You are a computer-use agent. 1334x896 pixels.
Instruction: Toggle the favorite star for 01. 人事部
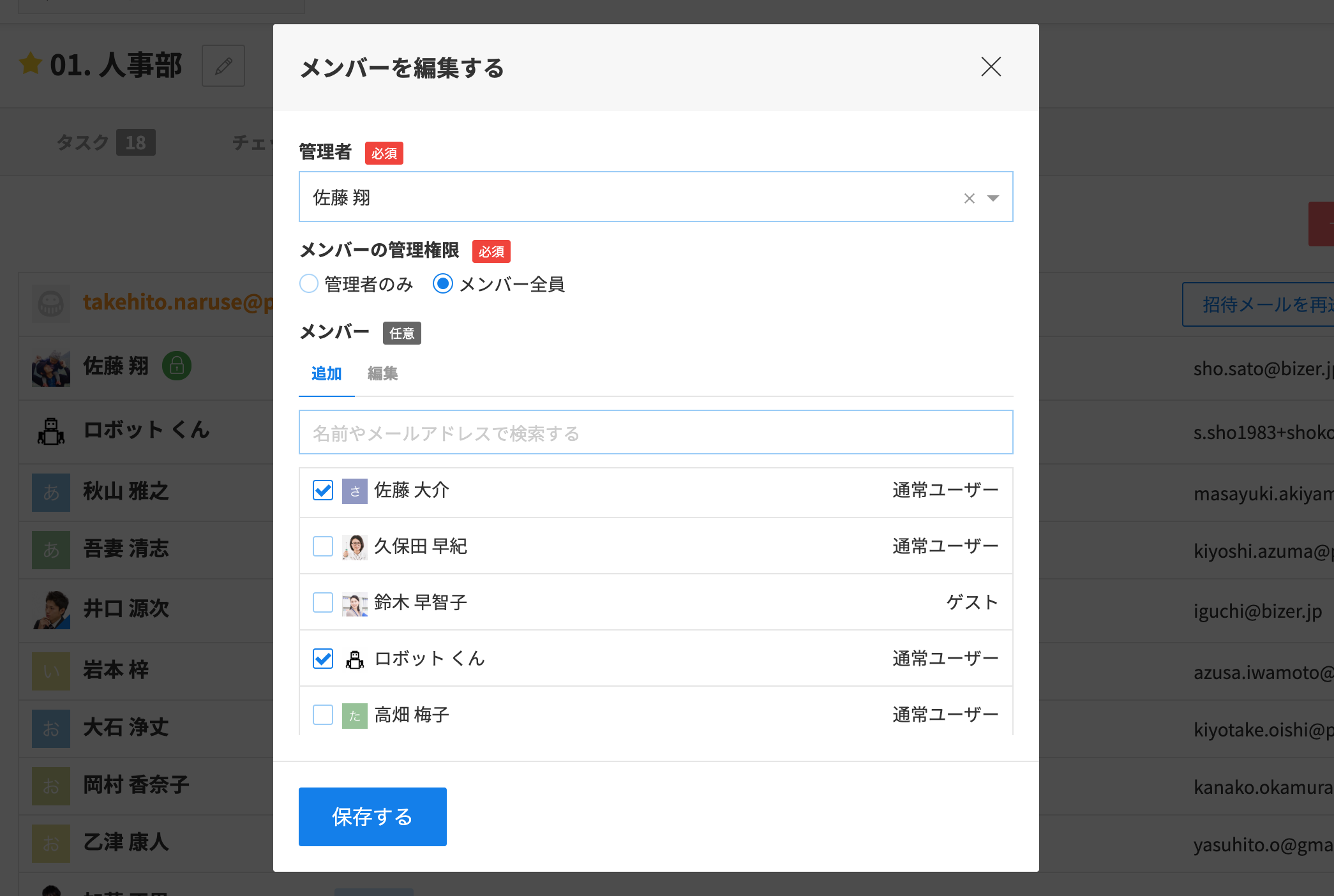pos(31,63)
